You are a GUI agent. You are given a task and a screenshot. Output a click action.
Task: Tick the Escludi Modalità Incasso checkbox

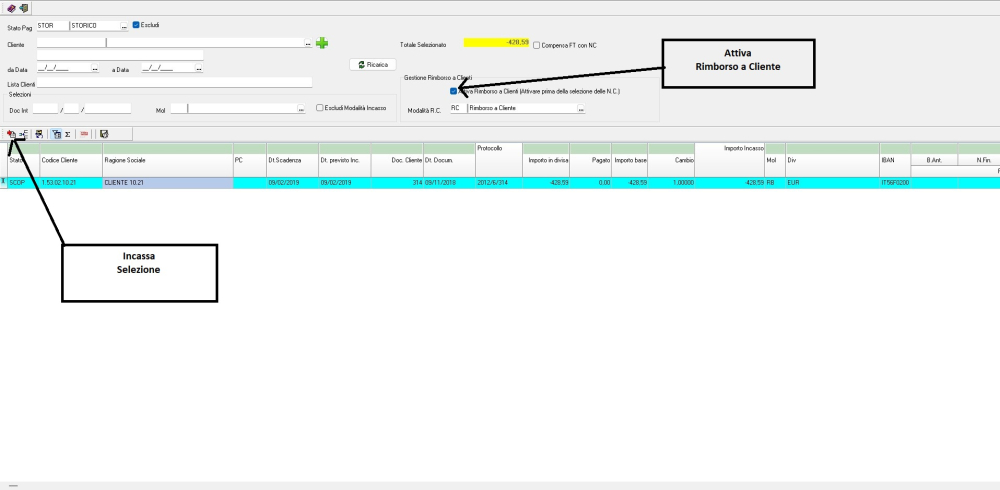click(x=319, y=108)
